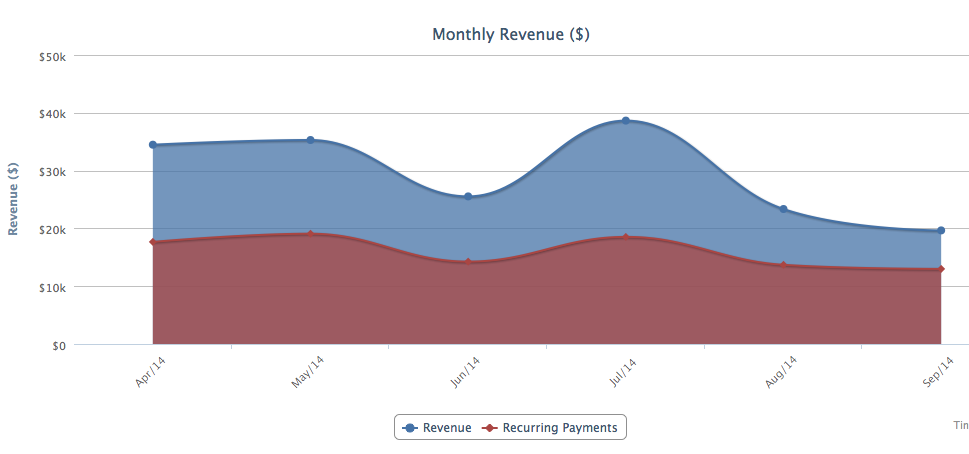The height and width of the screenshot is (454, 969).
Task: Click the Recurring Payments diamond at May/14
Action: (x=311, y=234)
